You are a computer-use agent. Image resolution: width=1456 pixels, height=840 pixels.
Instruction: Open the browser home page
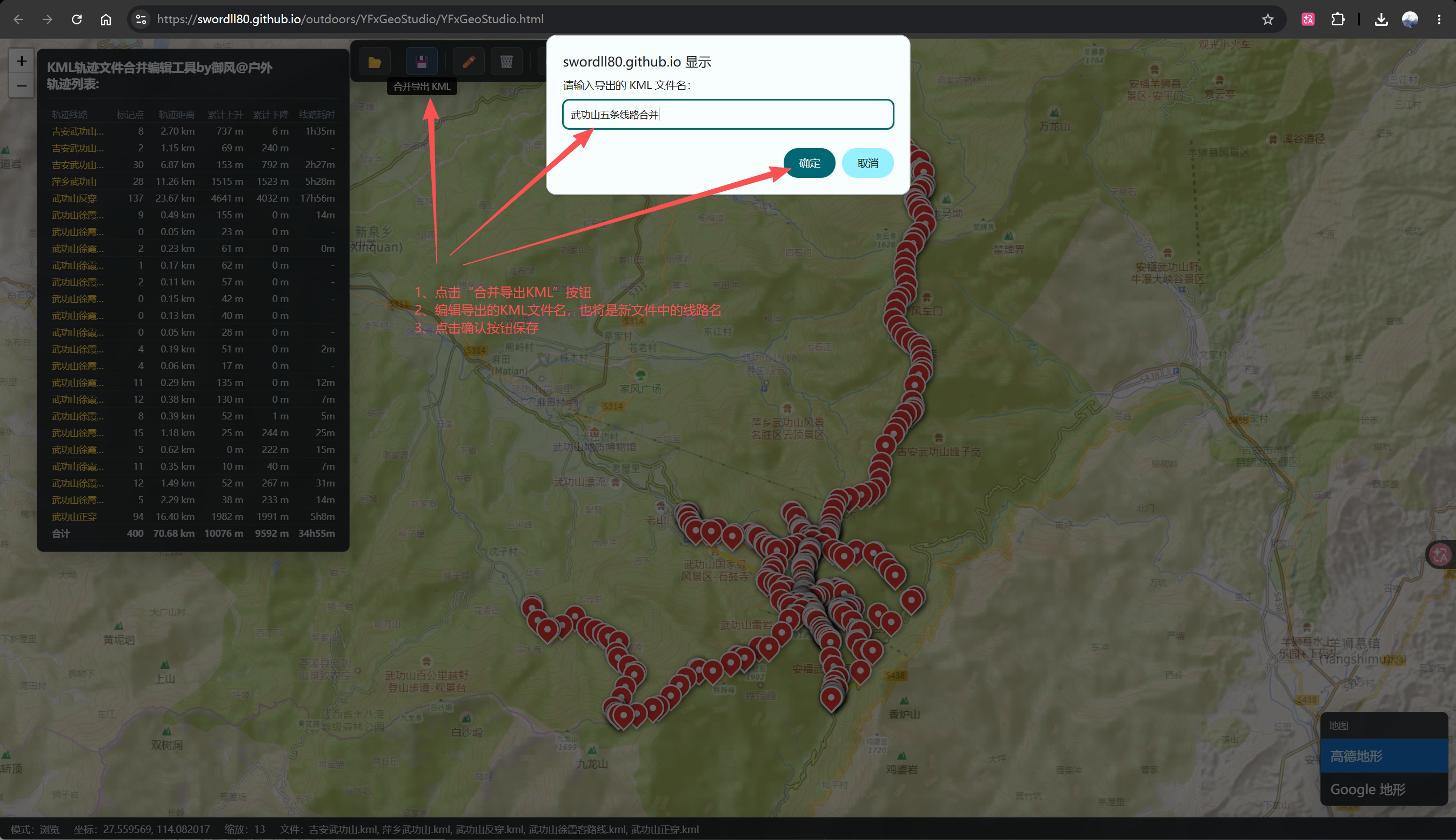105,19
